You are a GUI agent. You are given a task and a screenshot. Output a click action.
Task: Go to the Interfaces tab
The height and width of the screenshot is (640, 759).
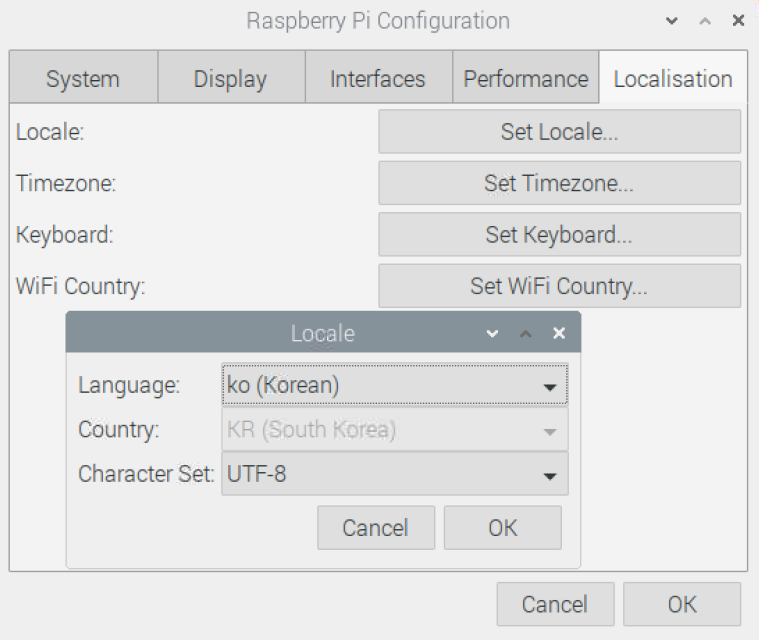click(378, 78)
